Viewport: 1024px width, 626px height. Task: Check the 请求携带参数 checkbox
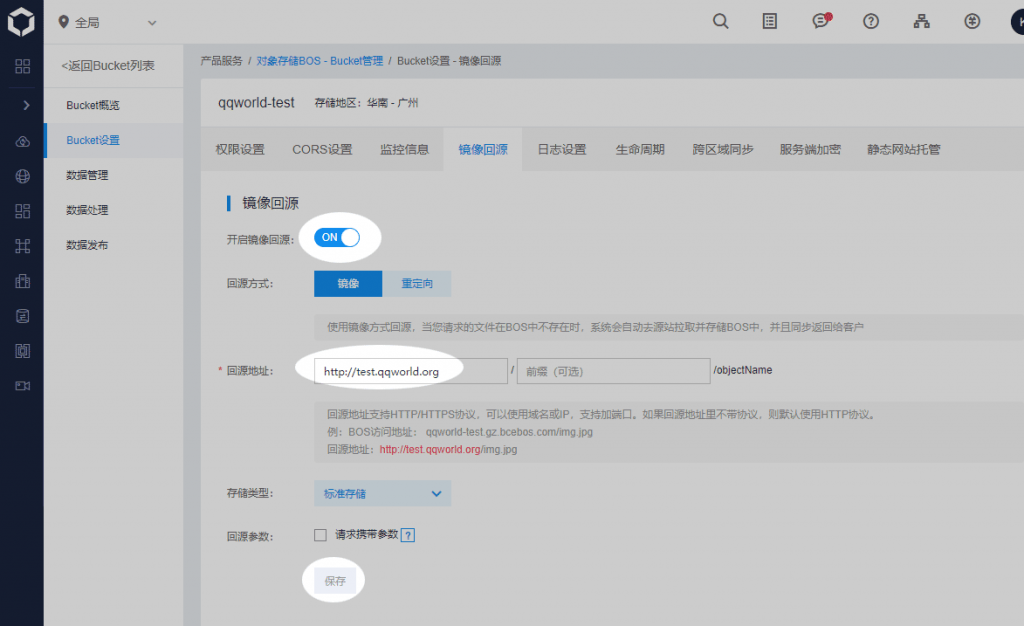point(321,535)
